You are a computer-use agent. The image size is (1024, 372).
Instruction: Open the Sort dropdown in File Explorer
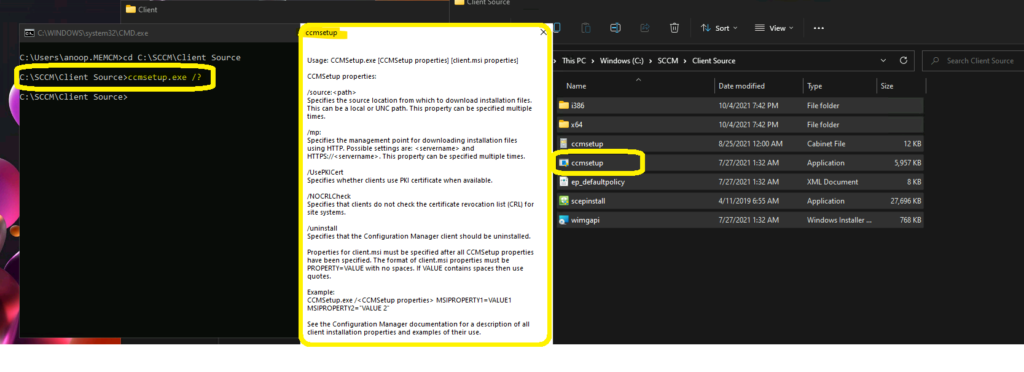point(718,28)
